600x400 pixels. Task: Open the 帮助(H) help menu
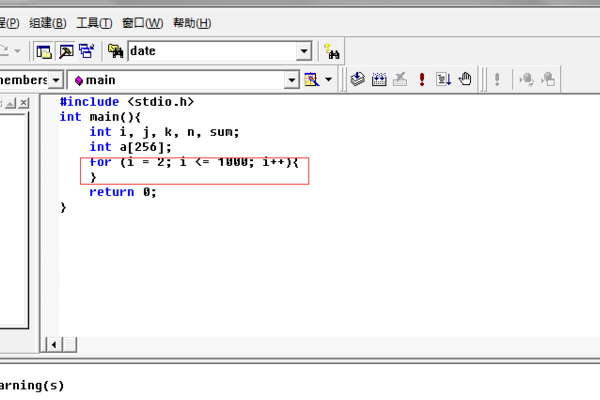tap(191, 22)
